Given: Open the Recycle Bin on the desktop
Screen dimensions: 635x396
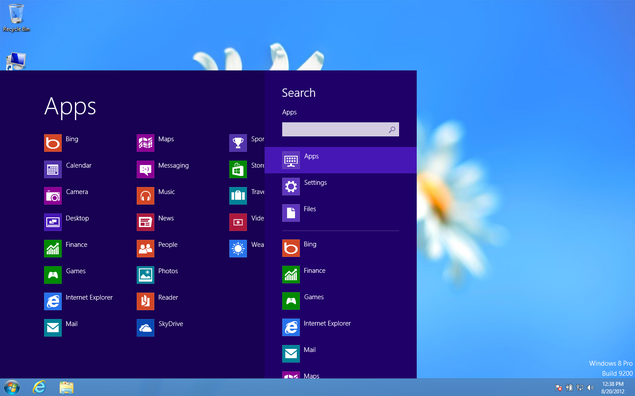Looking at the screenshot, I should coord(16,18).
